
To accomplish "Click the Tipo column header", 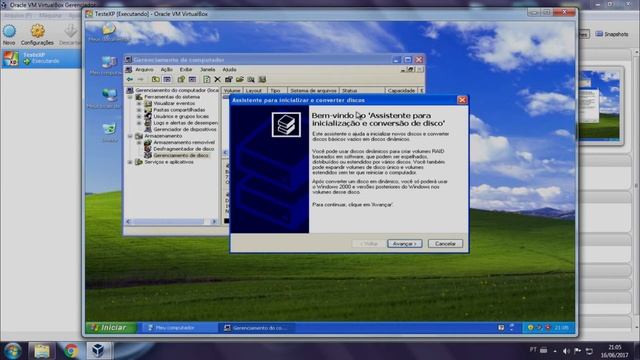I will point(277,91).
